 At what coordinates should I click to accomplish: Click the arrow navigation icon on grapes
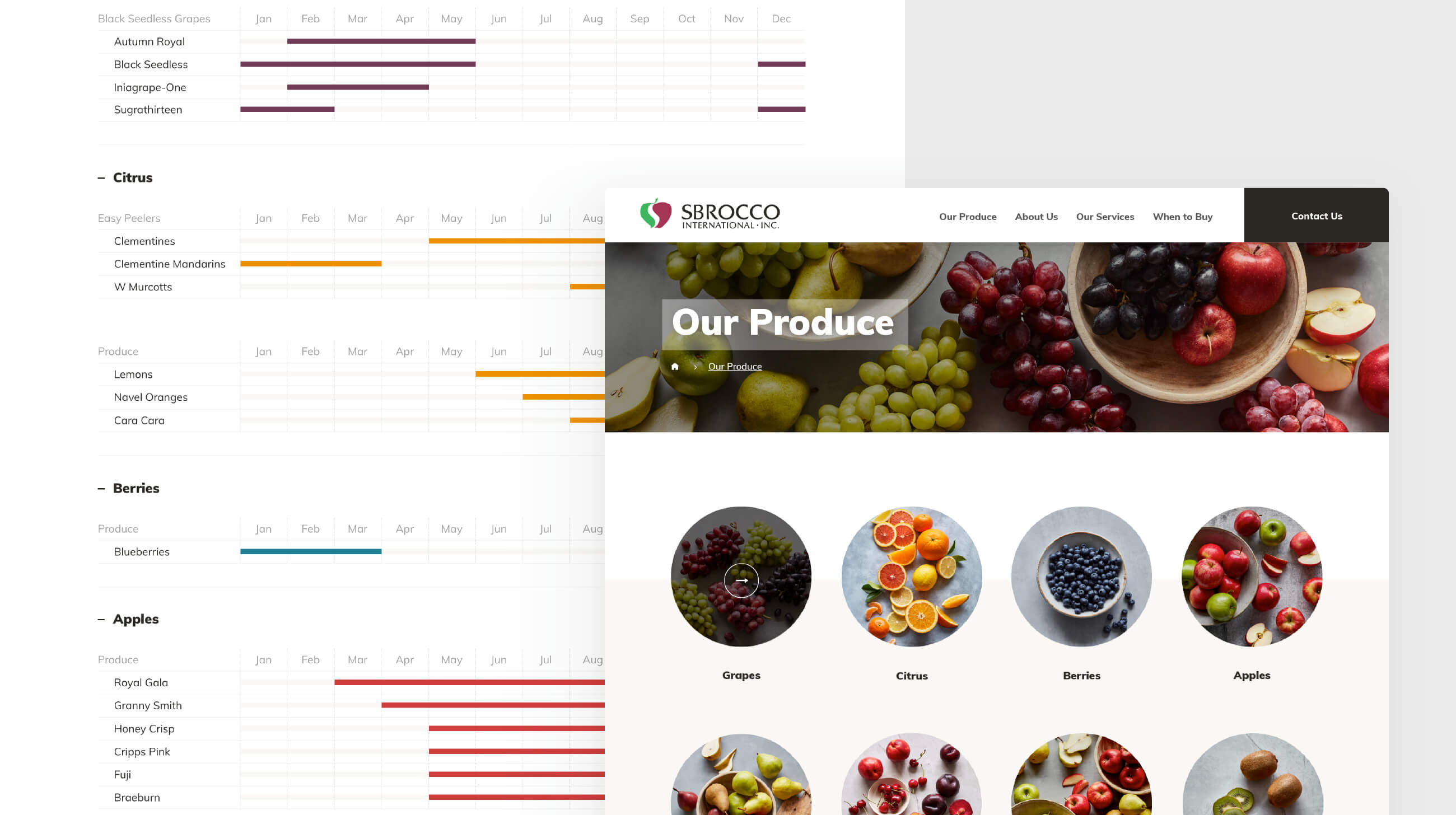tap(741, 580)
